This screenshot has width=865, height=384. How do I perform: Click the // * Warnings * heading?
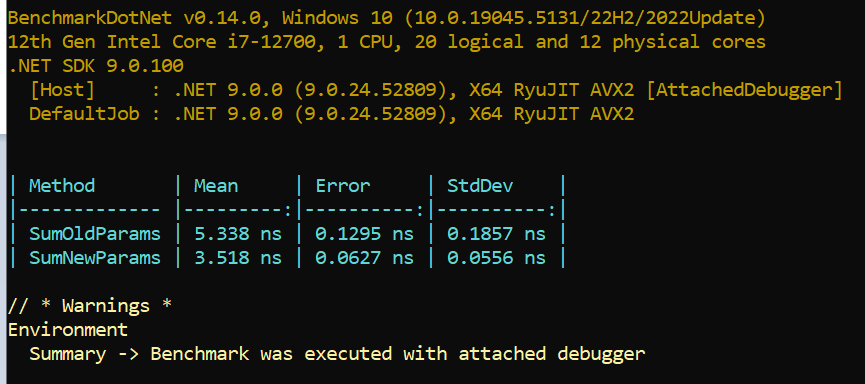[x=89, y=306]
